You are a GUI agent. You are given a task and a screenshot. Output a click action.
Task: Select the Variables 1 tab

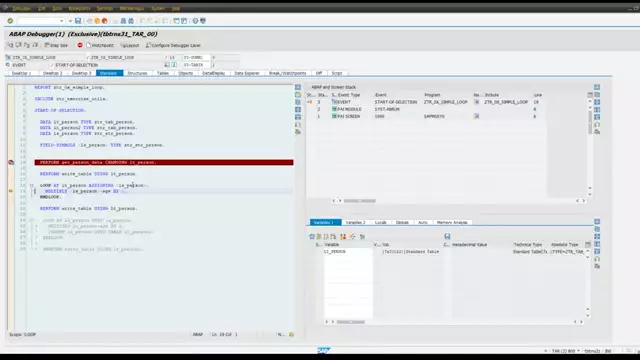pyautogui.click(x=326, y=222)
